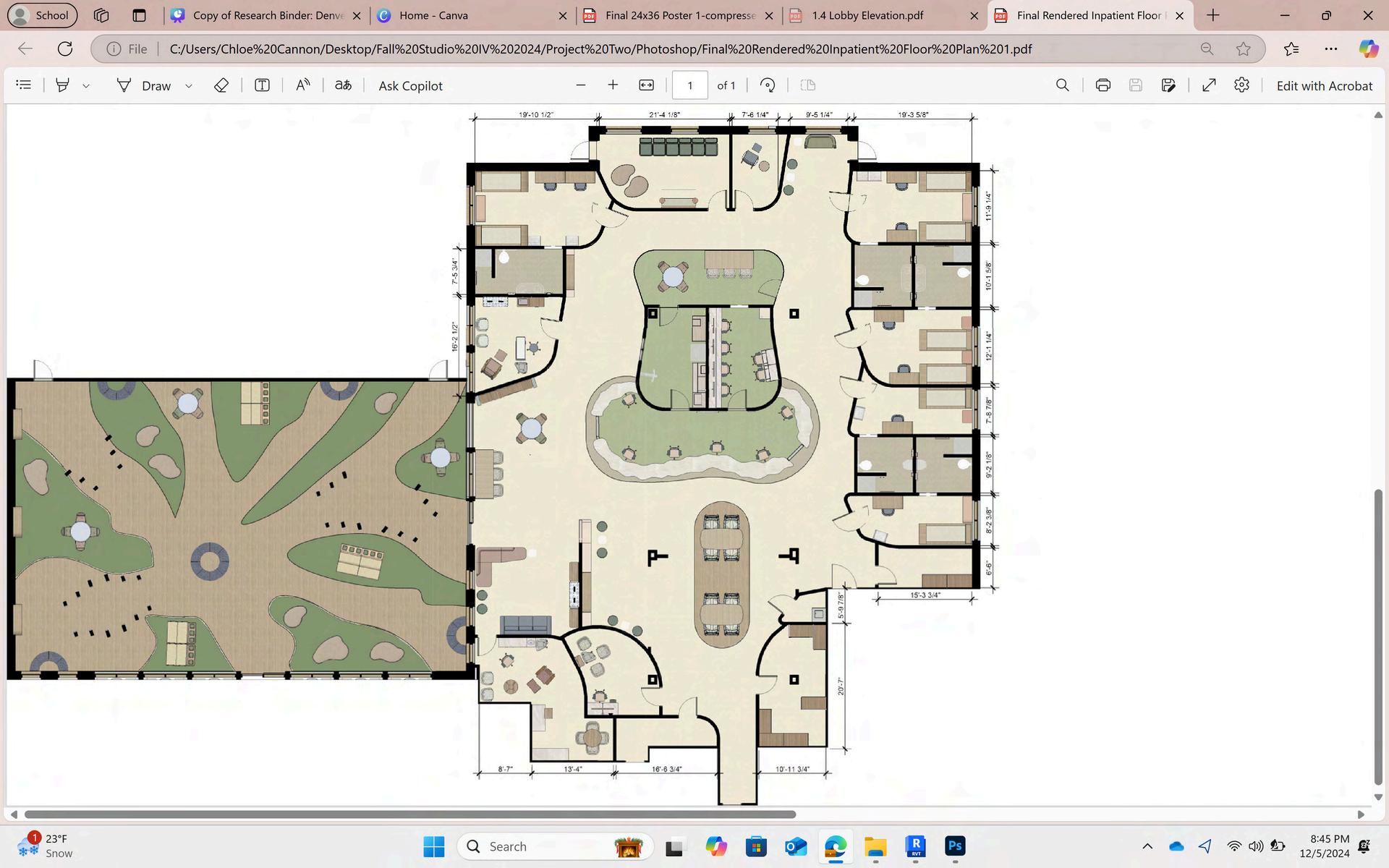Click Find in document magnifier
This screenshot has height=868, width=1389.
click(x=1062, y=85)
